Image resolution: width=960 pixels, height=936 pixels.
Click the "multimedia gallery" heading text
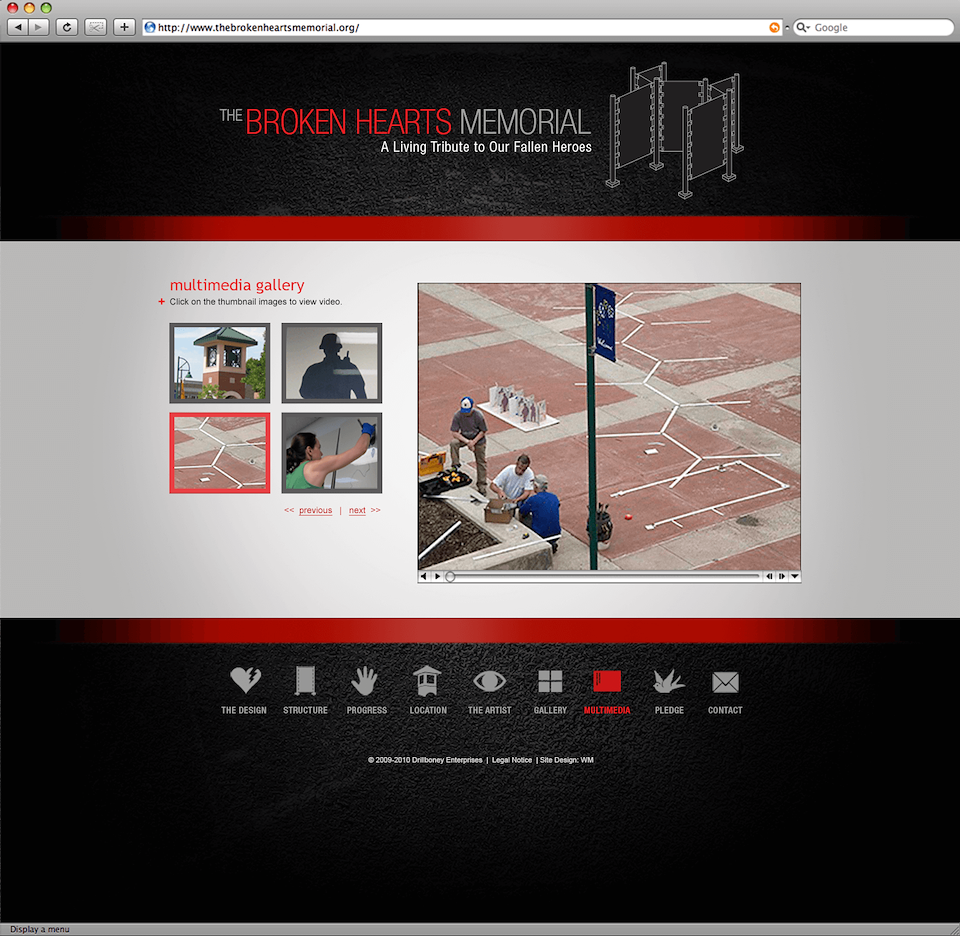point(237,285)
